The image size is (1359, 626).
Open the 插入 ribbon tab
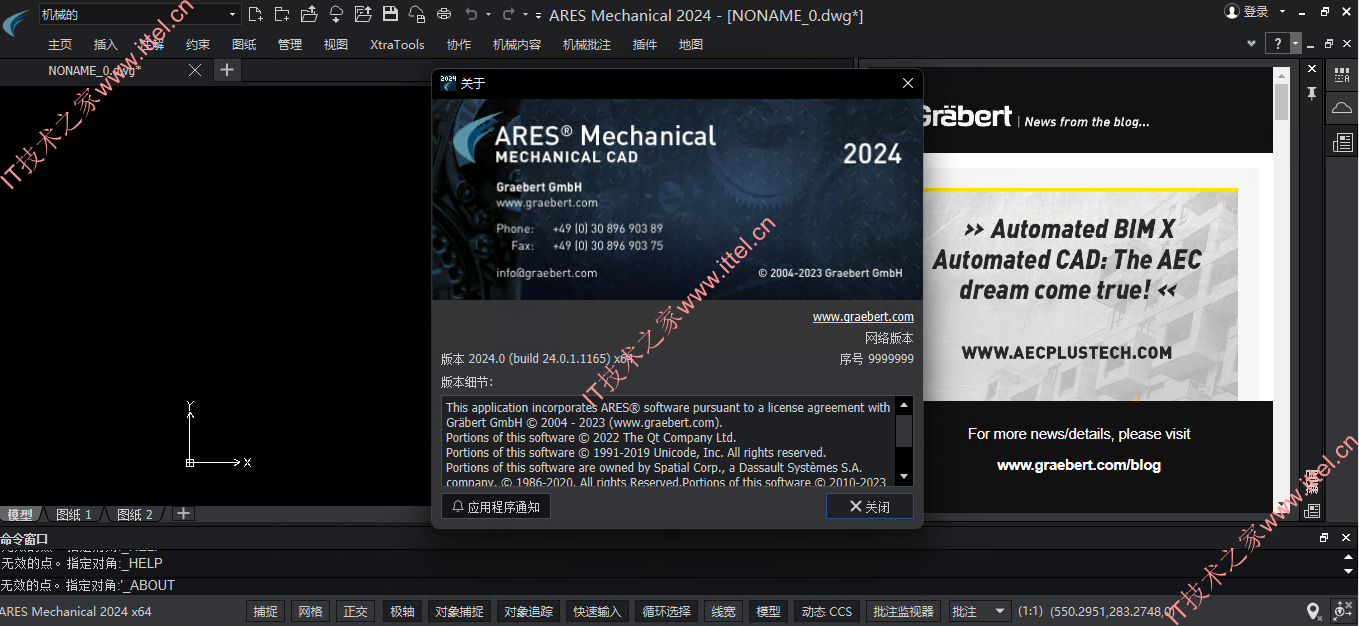click(105, 44)
